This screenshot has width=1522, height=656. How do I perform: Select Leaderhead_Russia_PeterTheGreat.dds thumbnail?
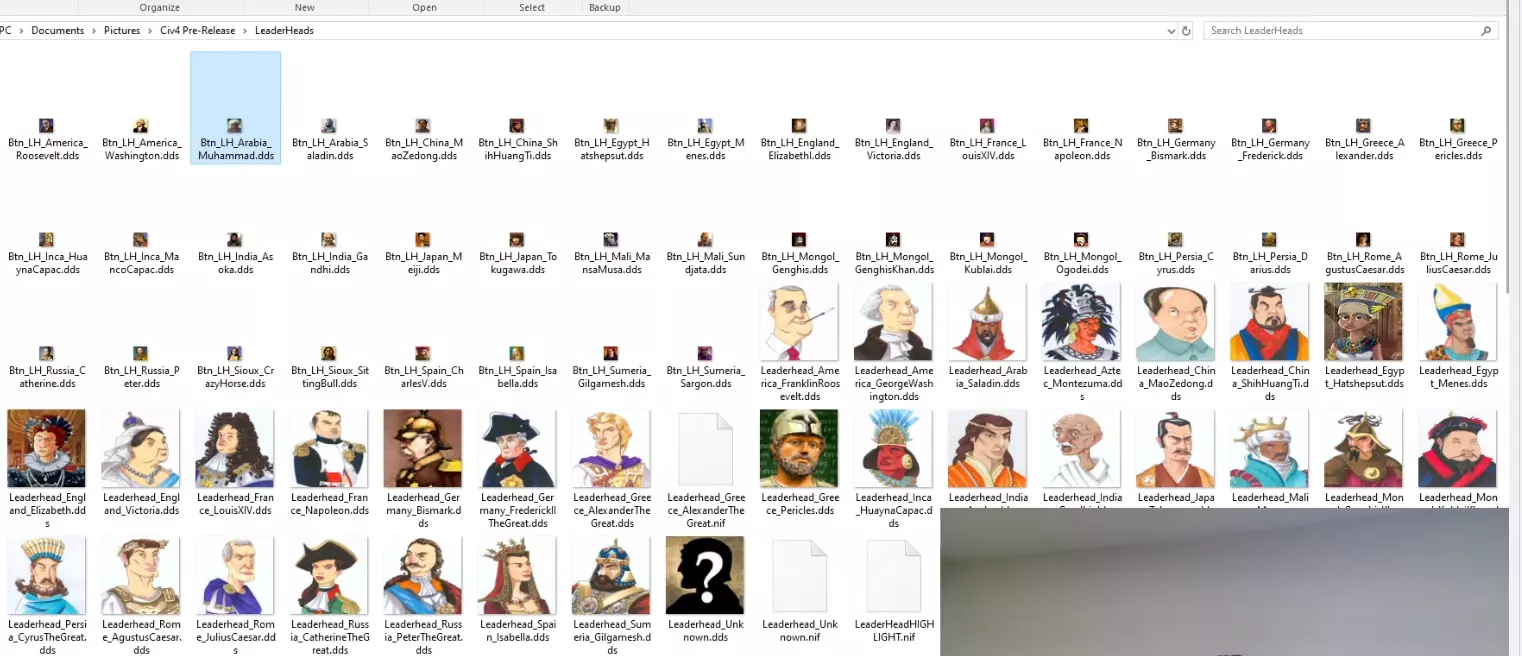coord(423,576)
